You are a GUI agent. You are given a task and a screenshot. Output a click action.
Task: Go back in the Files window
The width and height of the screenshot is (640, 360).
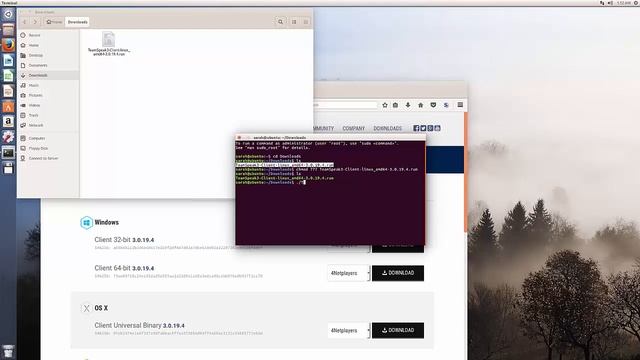(24, 22)
